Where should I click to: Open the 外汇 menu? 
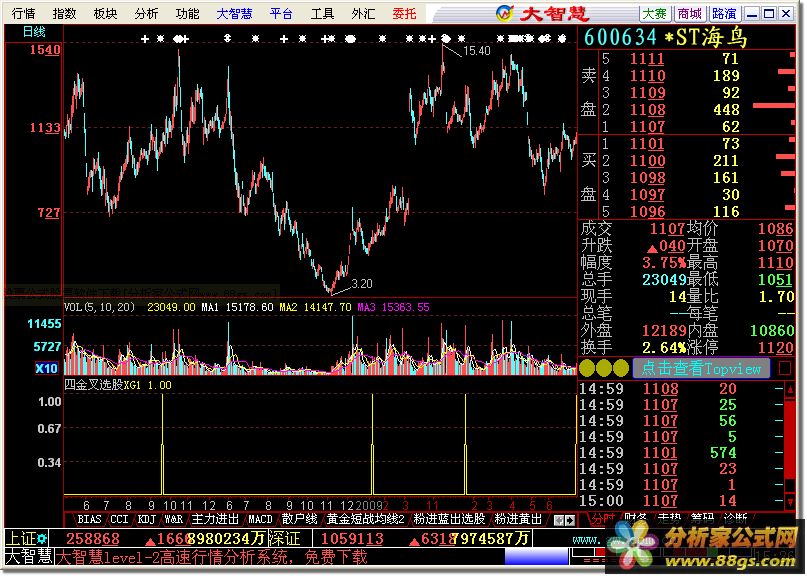[x=363, y=13]
